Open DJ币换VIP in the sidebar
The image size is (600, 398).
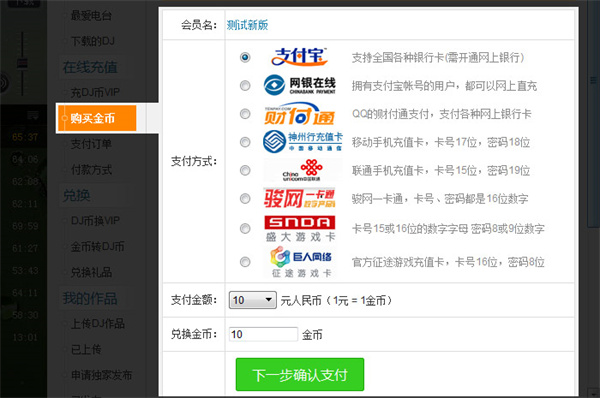tap(95, 221)
